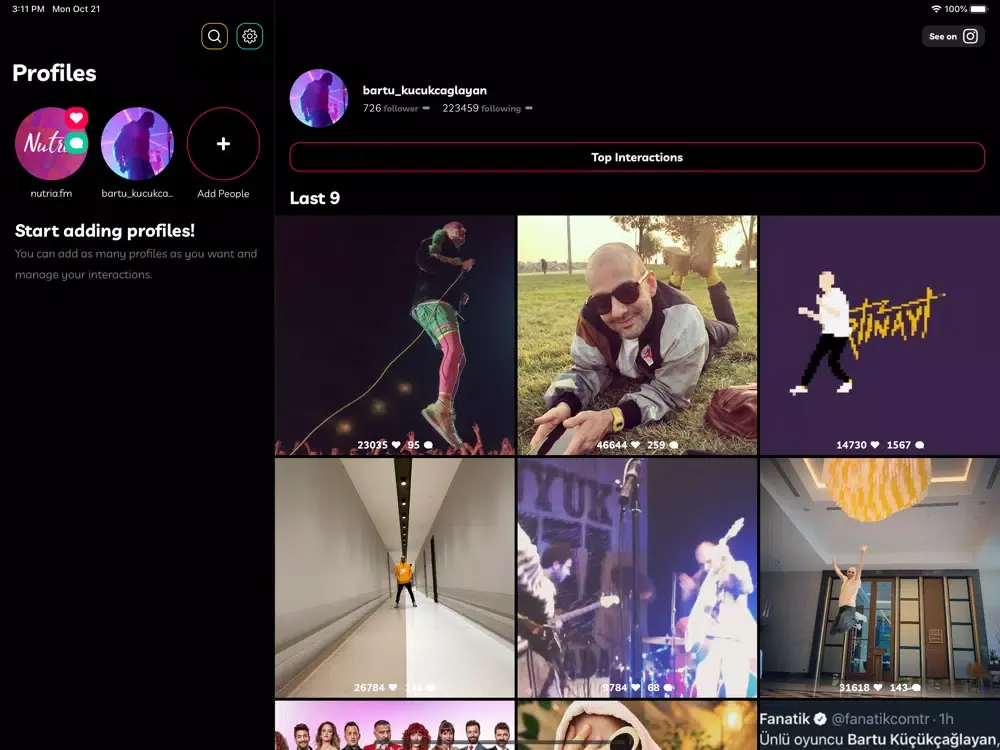Click comment icon beside 95 comments

429,445
